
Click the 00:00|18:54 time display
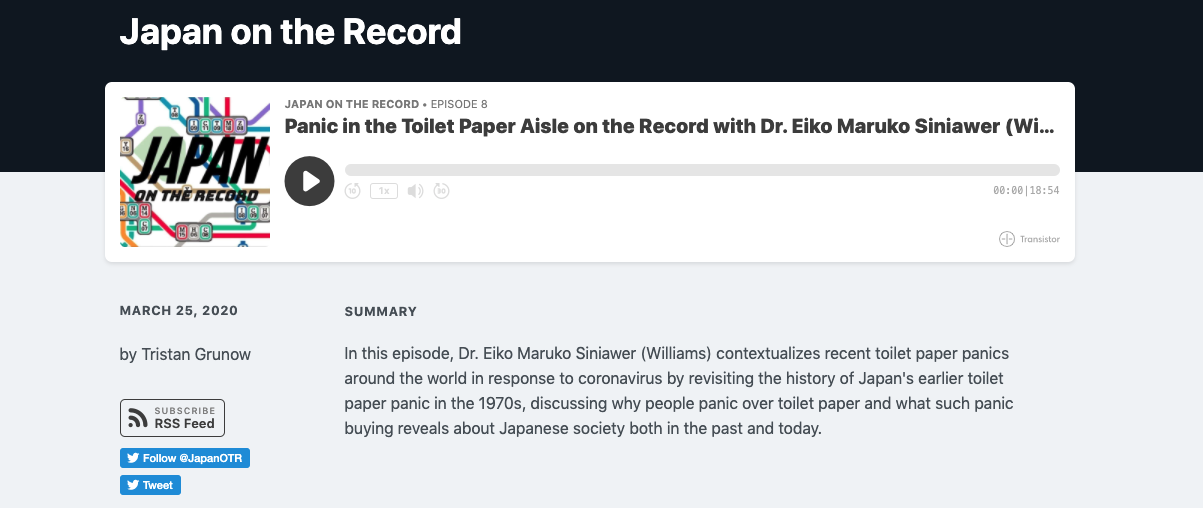[1026, 191]
